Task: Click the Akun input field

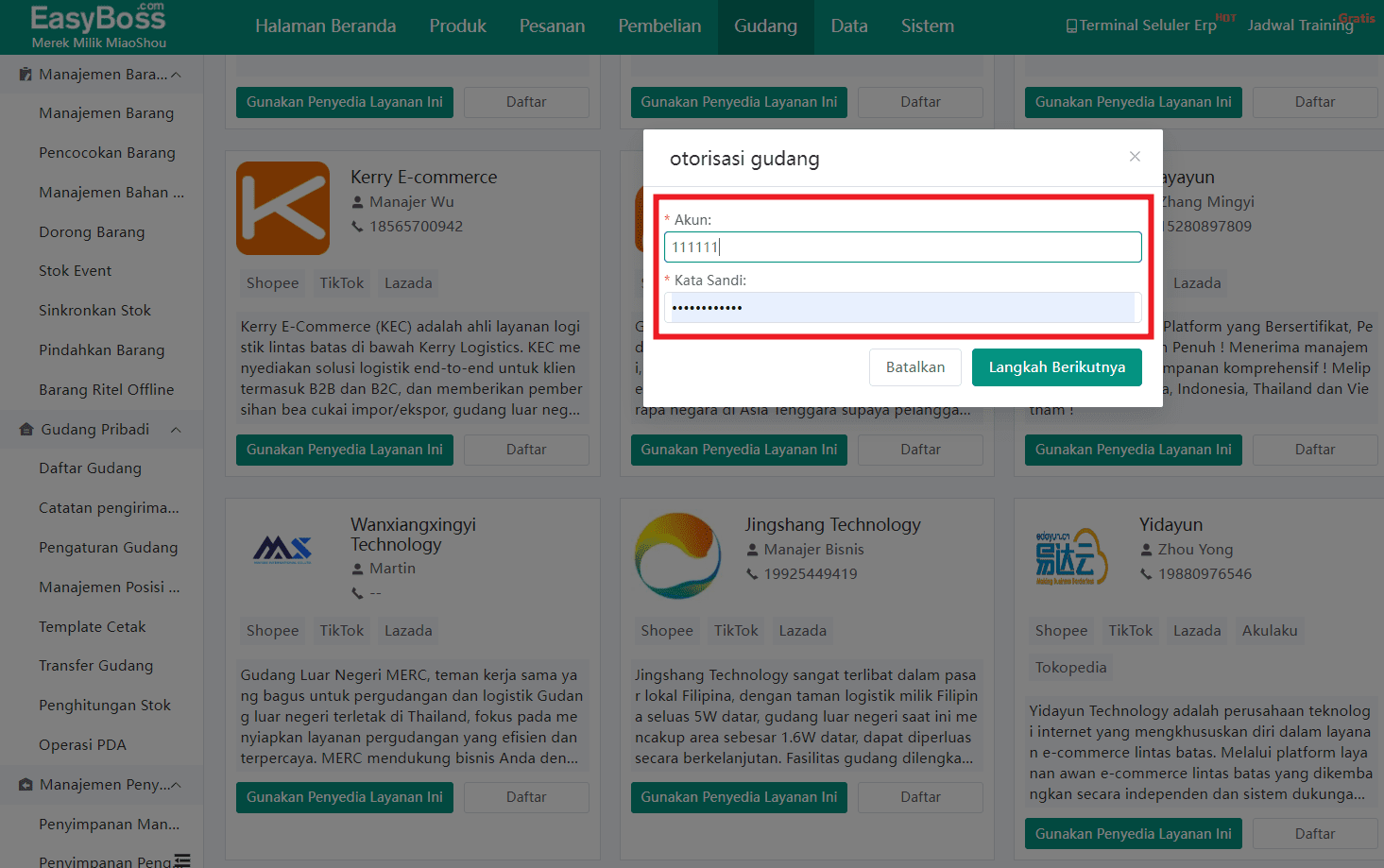Action: click(x=902, y=247)
